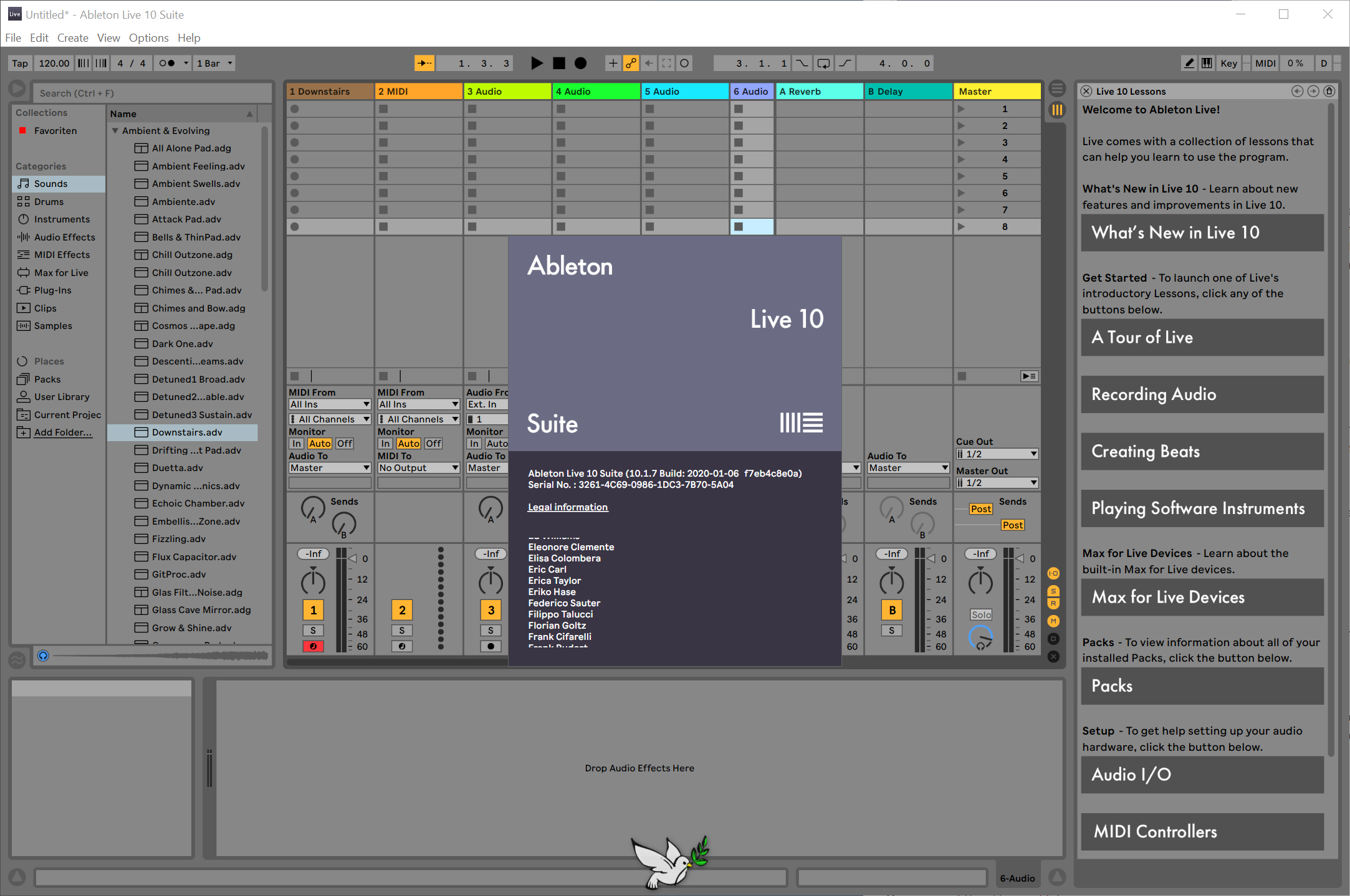Launch Master scene 3
The width and height of the screenshot is (1350, 896).
(961, 142)
